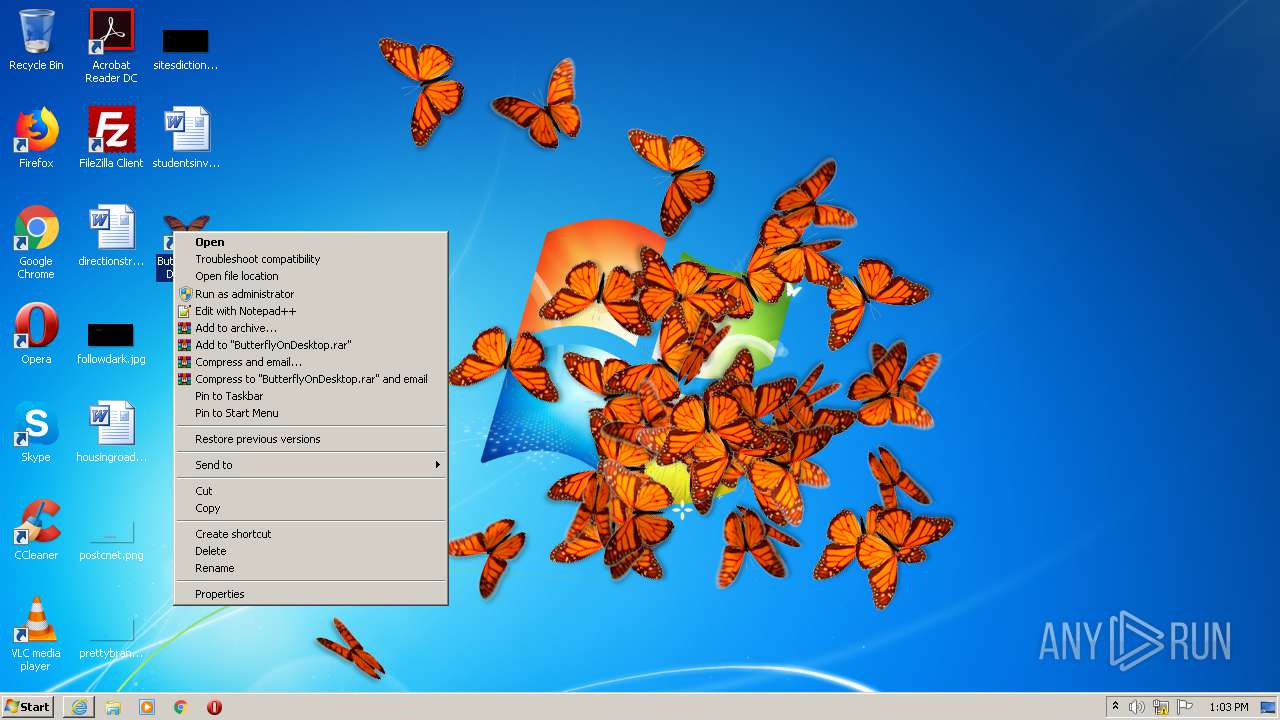Click the 1:03 PM clock

(1228, 707)
